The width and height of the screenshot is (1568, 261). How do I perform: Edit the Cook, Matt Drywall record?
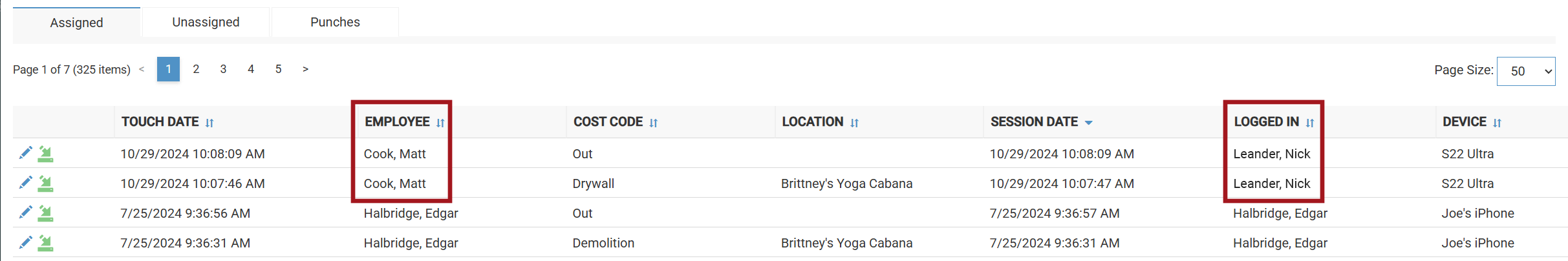[25, 183]
